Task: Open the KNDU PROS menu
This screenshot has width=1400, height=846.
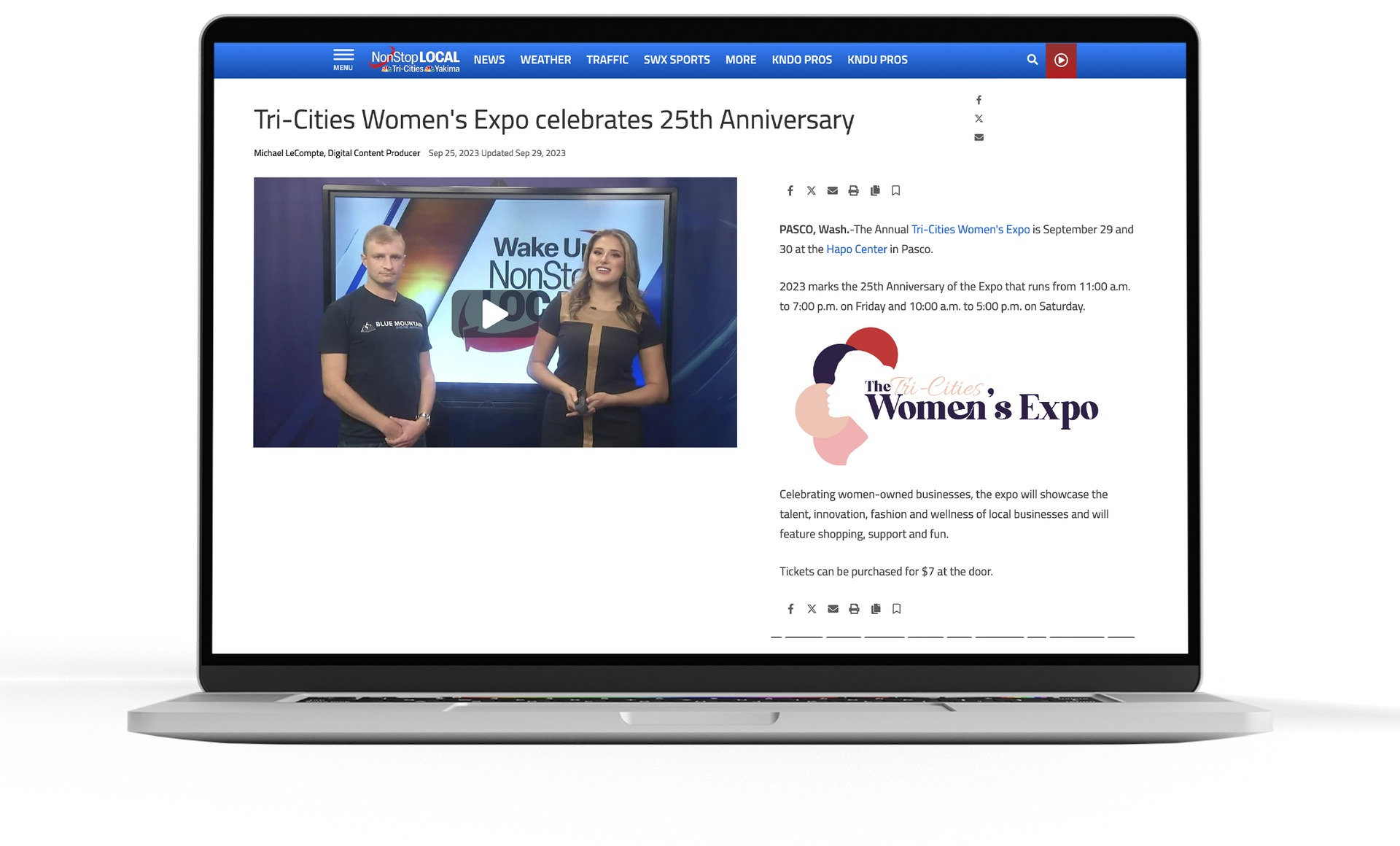Action: pos(877,60)
